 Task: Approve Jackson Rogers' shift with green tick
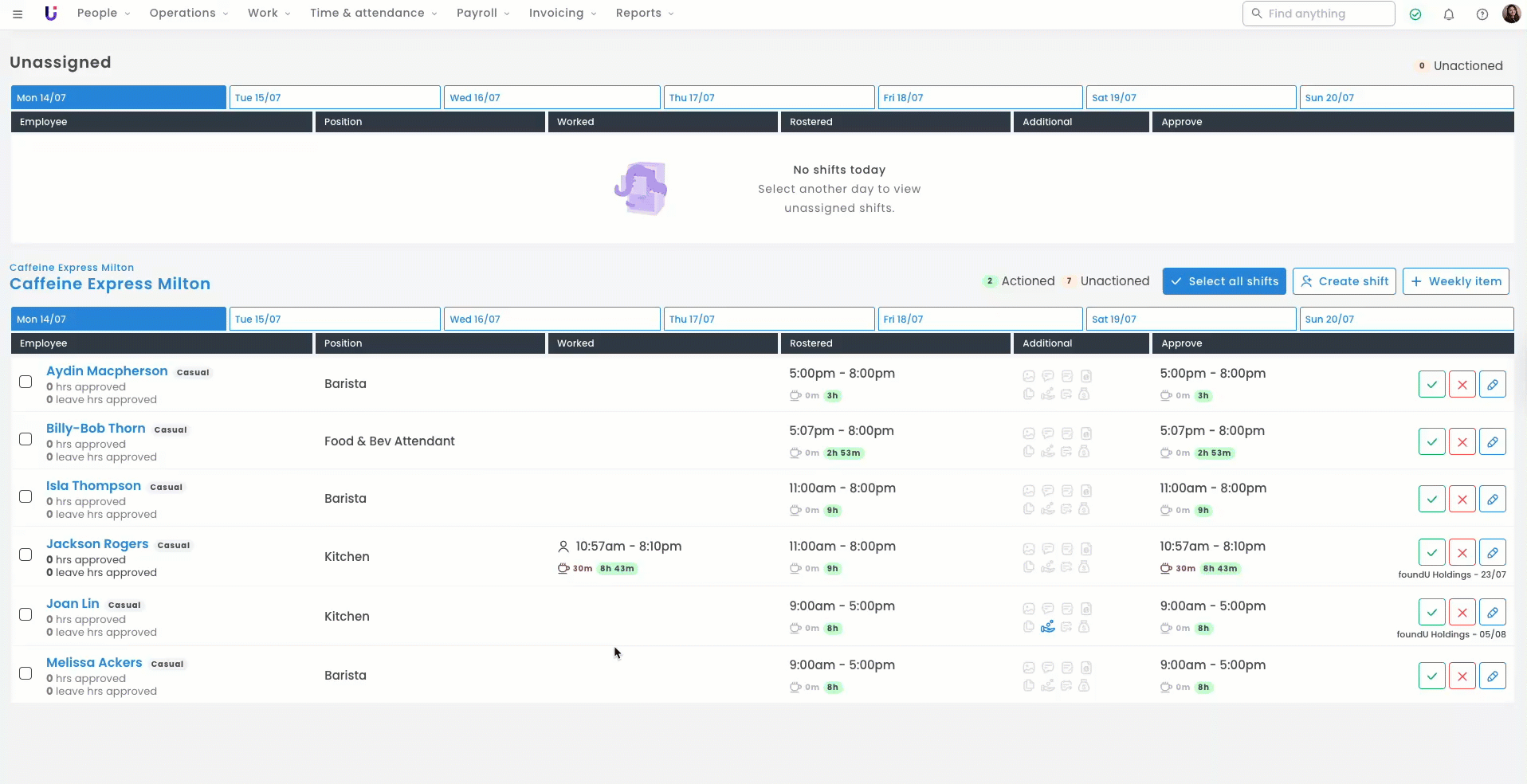1431,552
